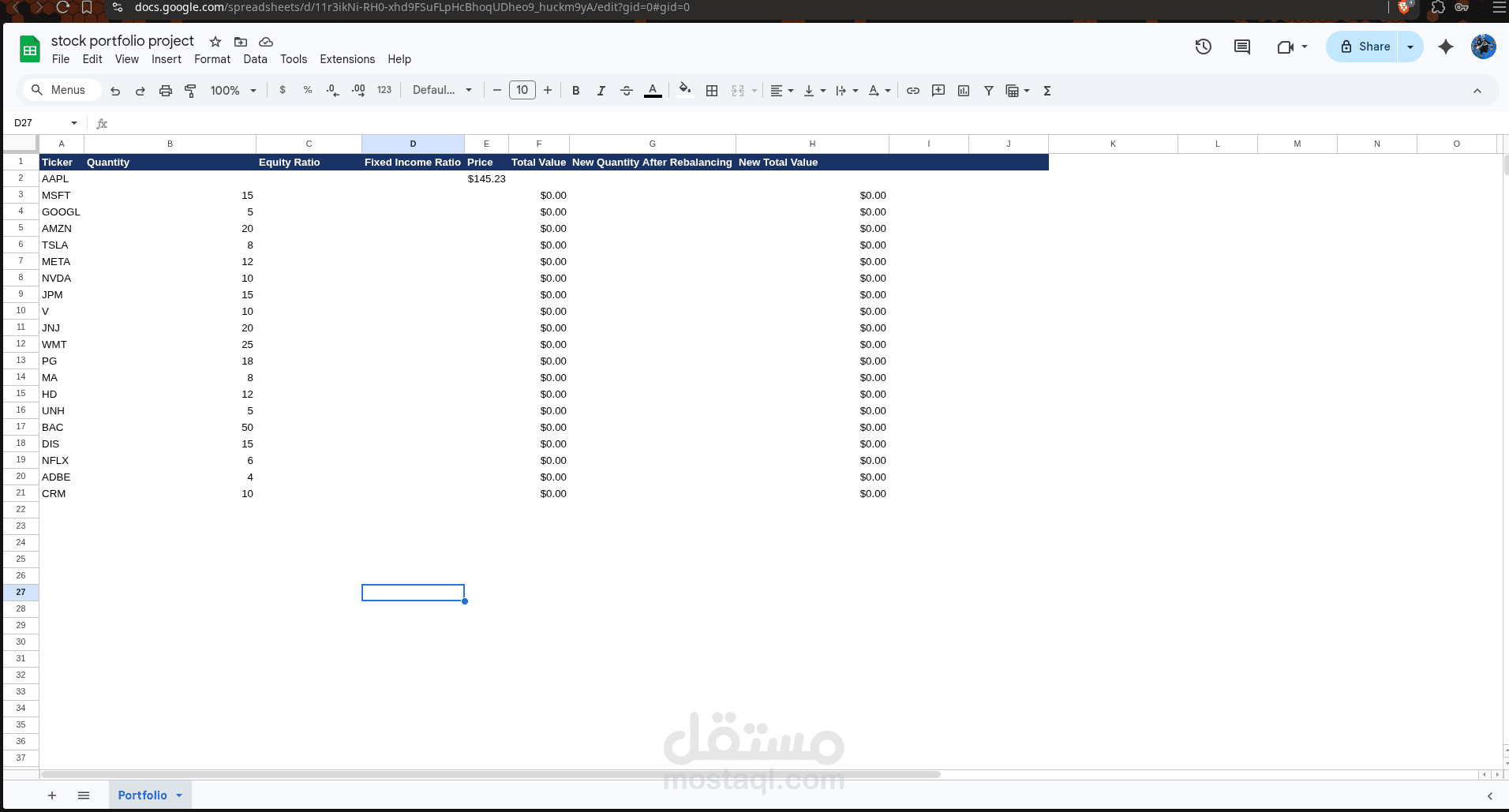Open the Format menu
The width and height of the screenshot is (1509, 812).
212,59
